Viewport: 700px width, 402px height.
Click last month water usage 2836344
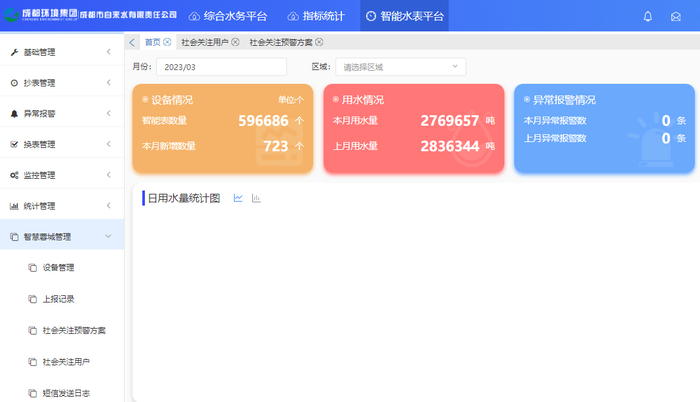(x=450, y=146)
